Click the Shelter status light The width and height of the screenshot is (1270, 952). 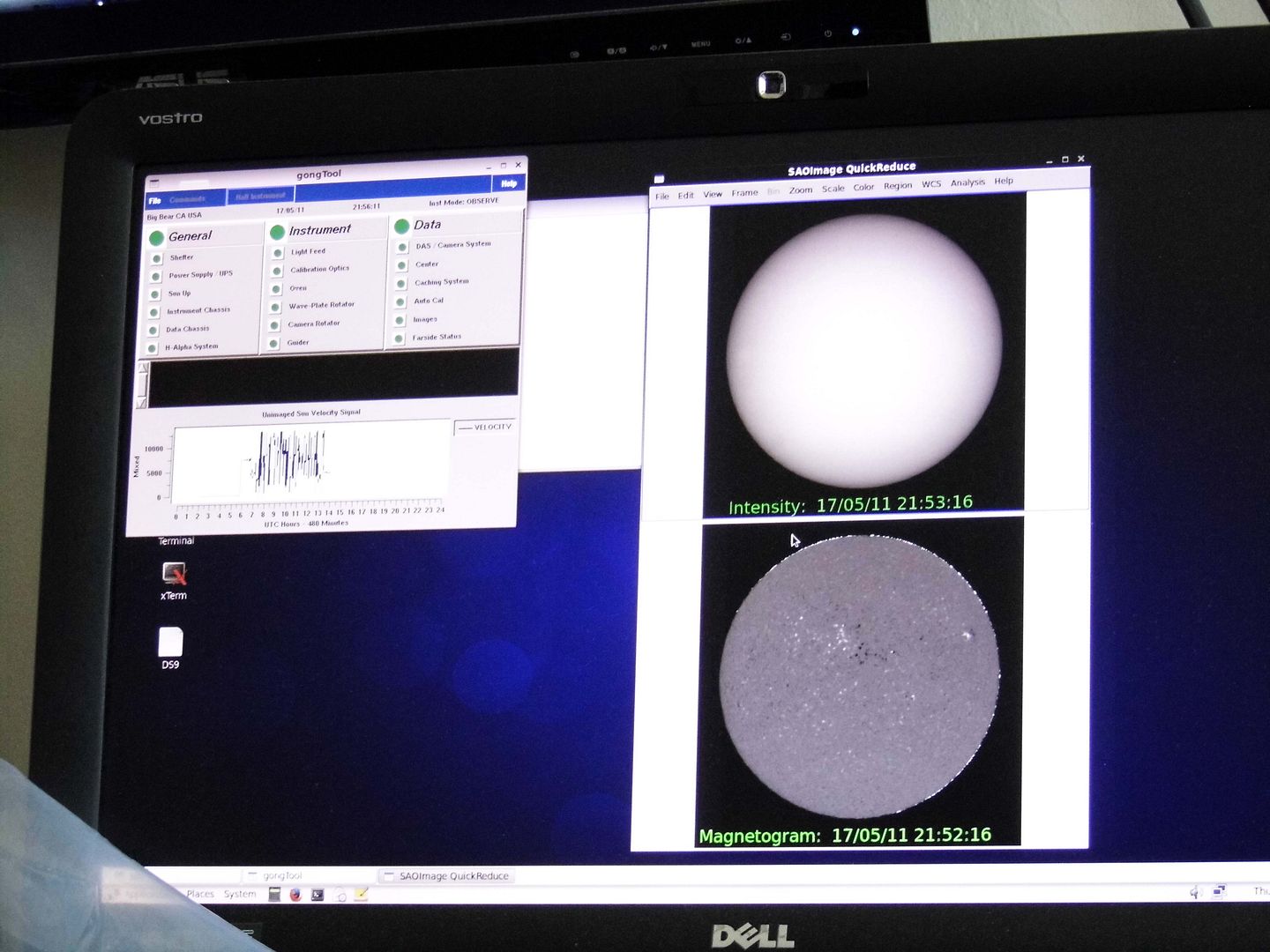[x=157, y=258]
